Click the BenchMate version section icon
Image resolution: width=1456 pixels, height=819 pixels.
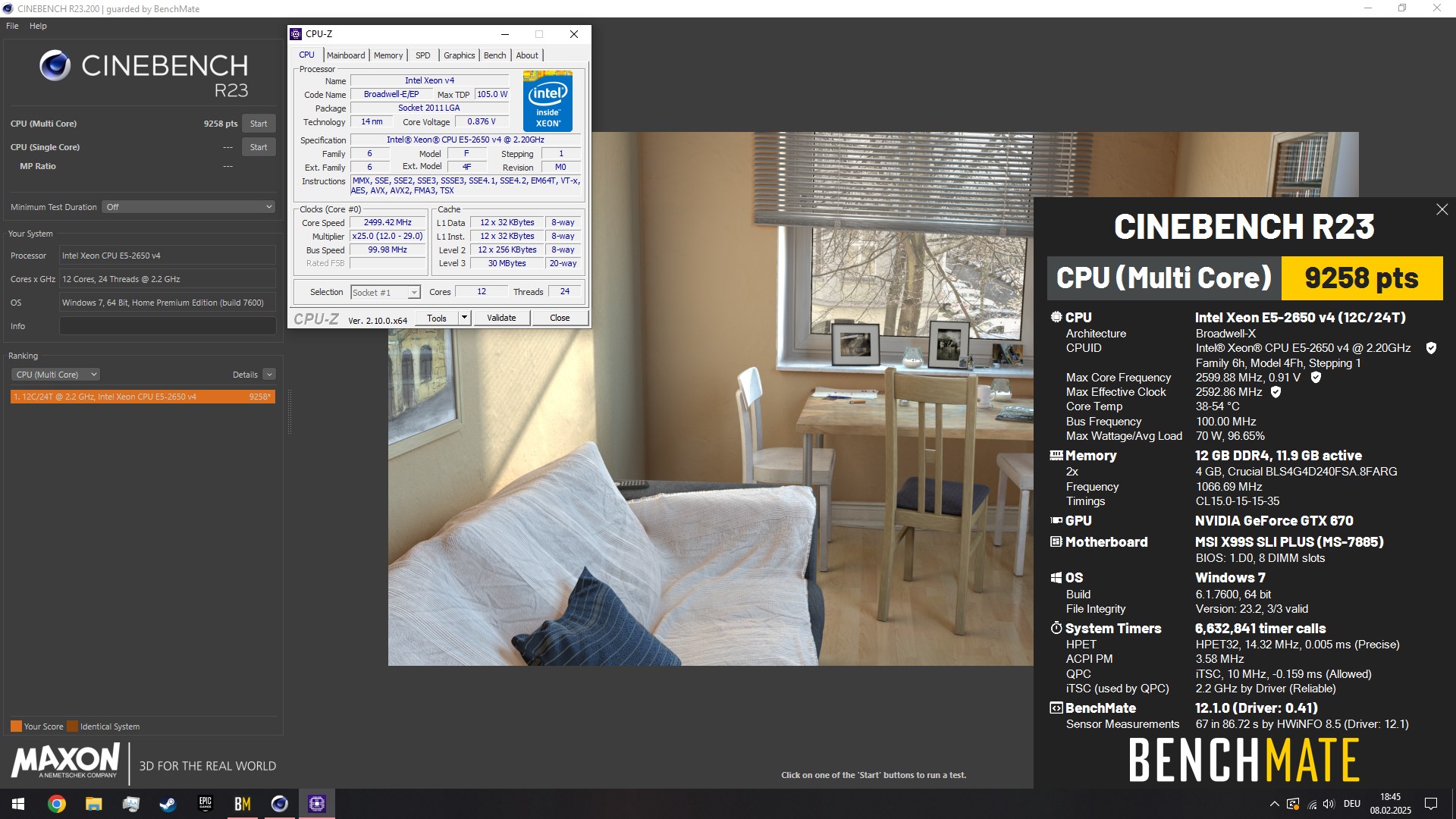coord(1056,708)
